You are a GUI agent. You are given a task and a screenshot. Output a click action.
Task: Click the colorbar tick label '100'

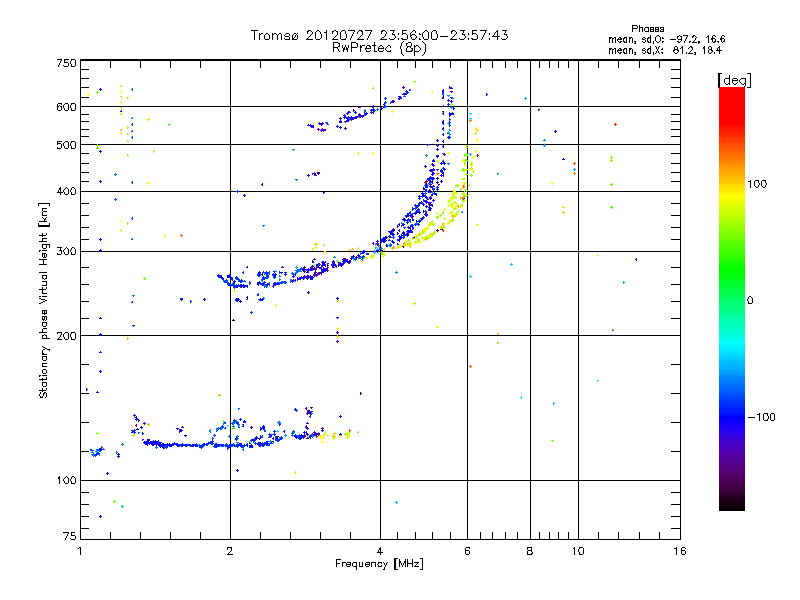click(x=757, y=184)
